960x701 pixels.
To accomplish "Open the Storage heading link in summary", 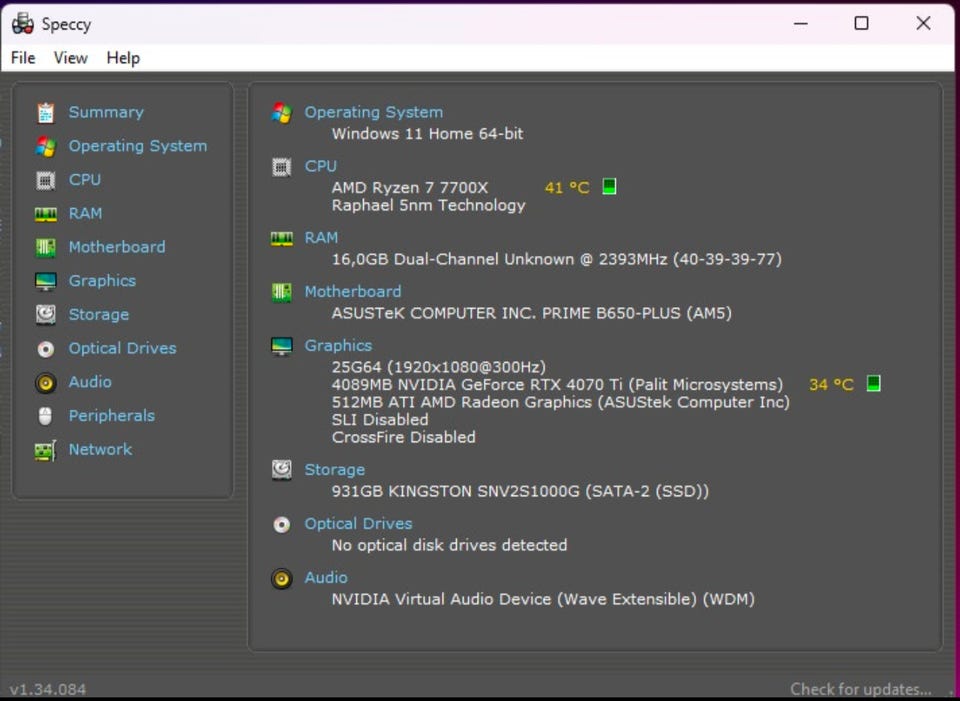I will (335, 470).
